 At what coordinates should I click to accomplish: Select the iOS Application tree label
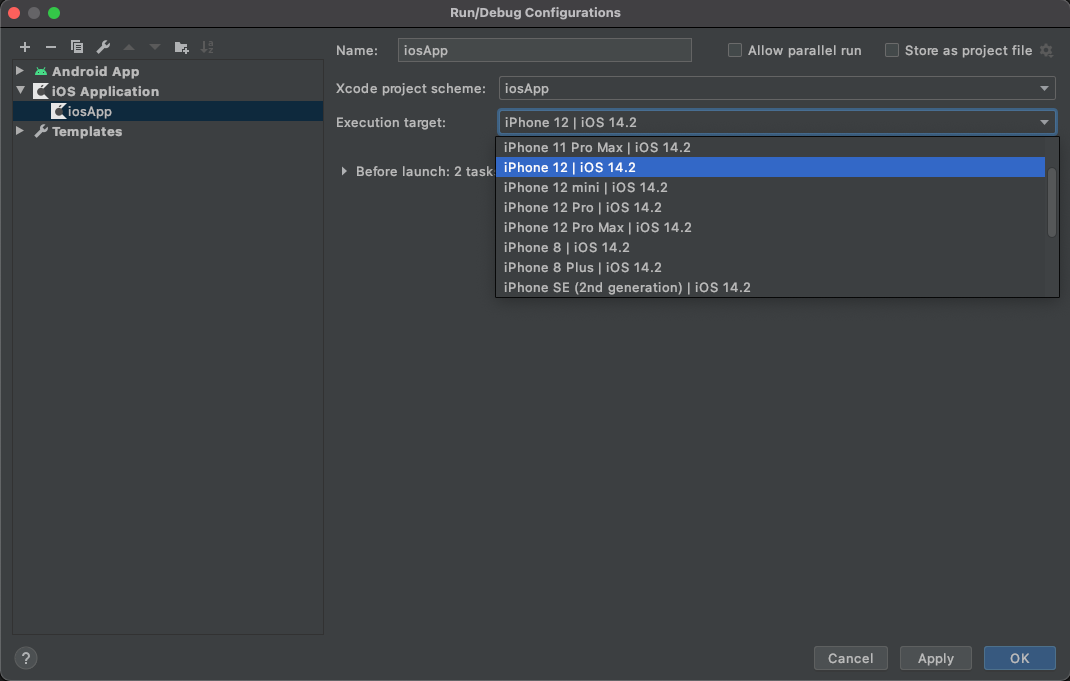click(105, 91)
